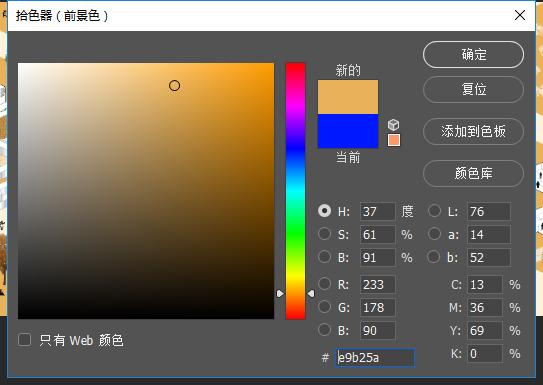Select the B blue radio button

point(324,330)
